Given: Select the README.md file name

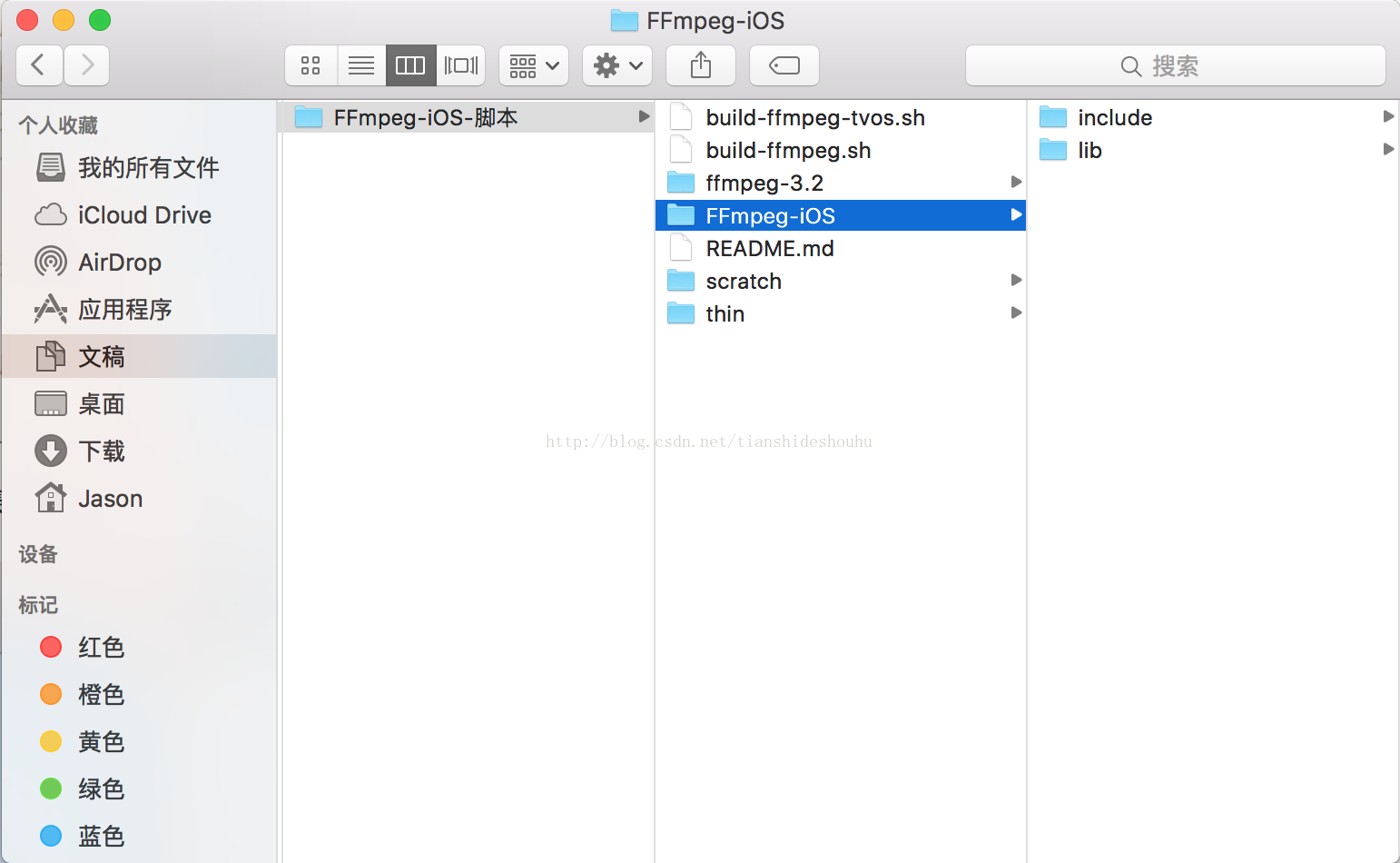Looking at the screenshot, I should pos(770,249).
